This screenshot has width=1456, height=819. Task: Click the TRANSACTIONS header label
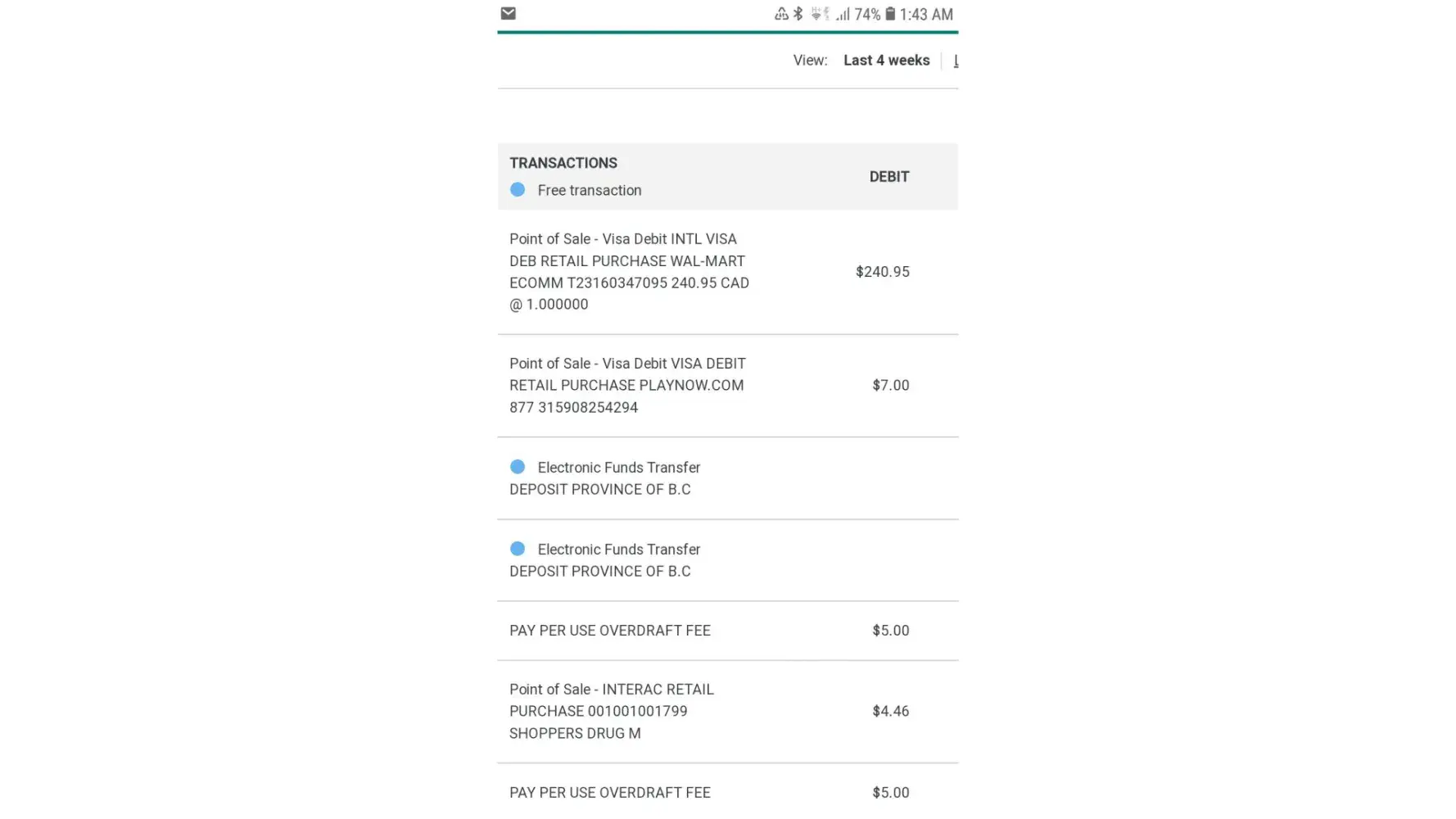[563, 163]
